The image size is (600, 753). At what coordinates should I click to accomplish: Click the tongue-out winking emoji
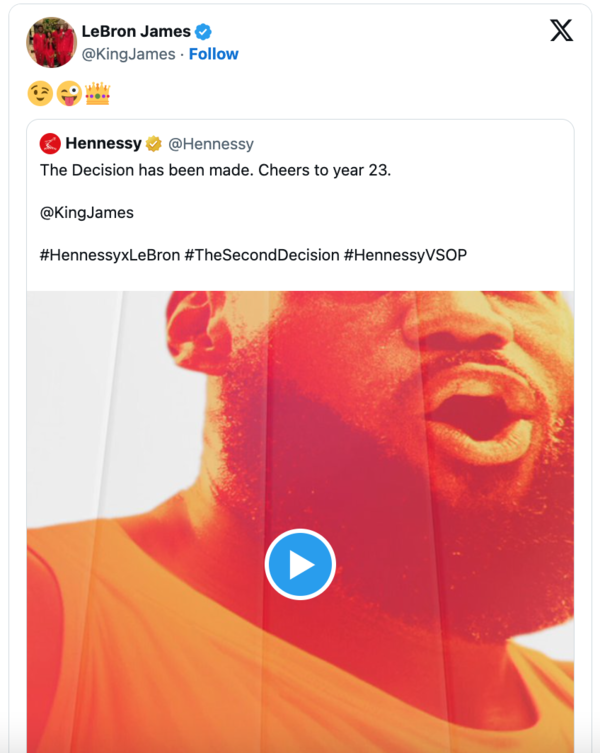pyautogui.click(x=68, y=95)
